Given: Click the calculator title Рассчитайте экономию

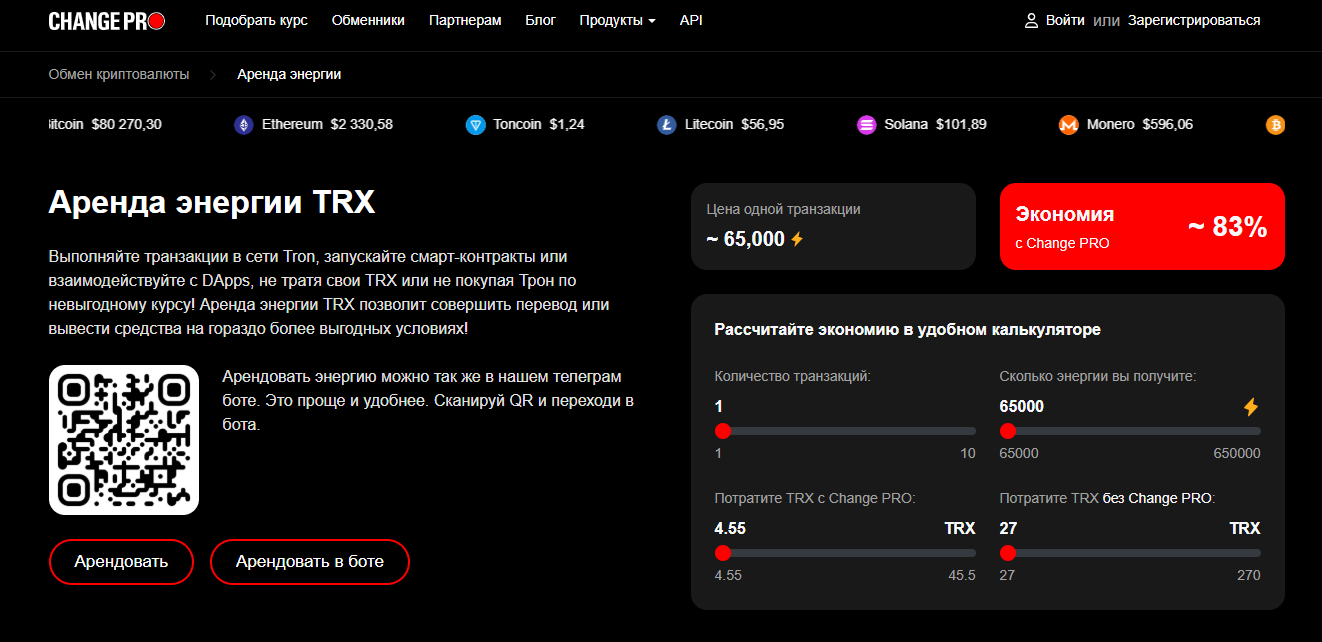Looking at the screenshot, I should pyautogui.click(x=908, y=329).
